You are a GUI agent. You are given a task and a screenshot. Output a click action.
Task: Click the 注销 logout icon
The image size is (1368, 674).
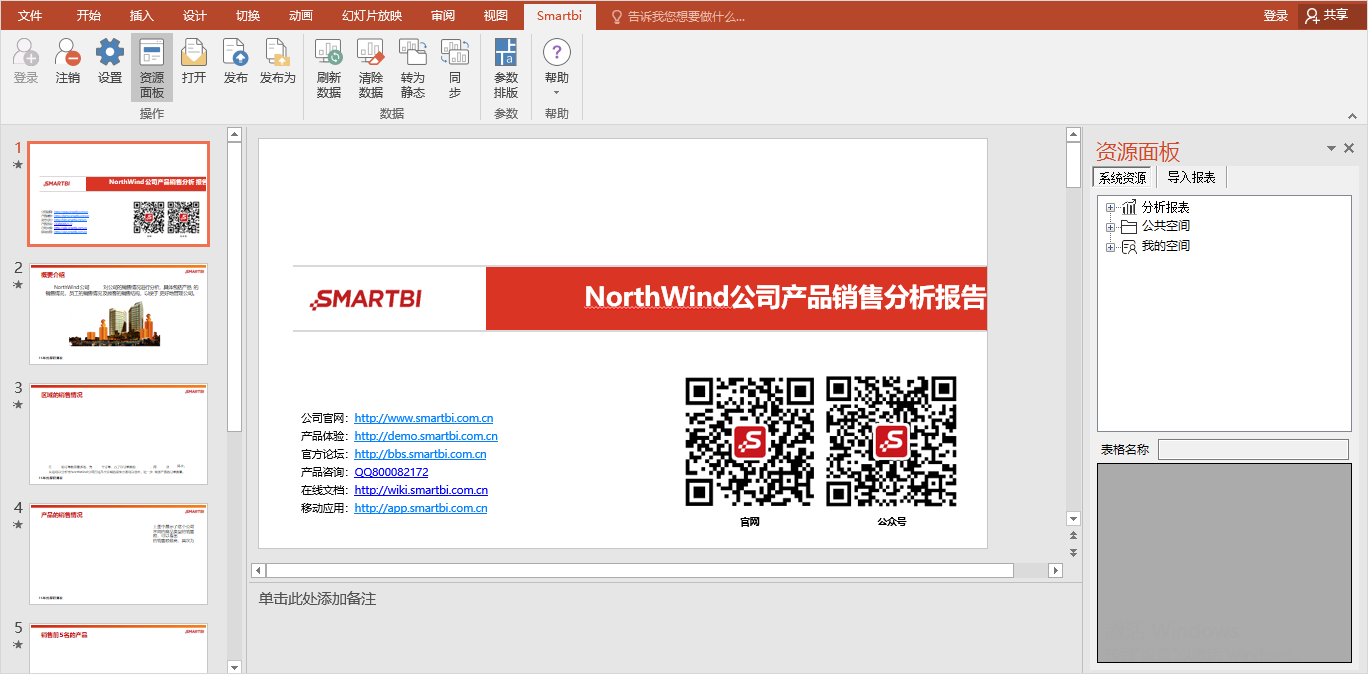point(68,62)
